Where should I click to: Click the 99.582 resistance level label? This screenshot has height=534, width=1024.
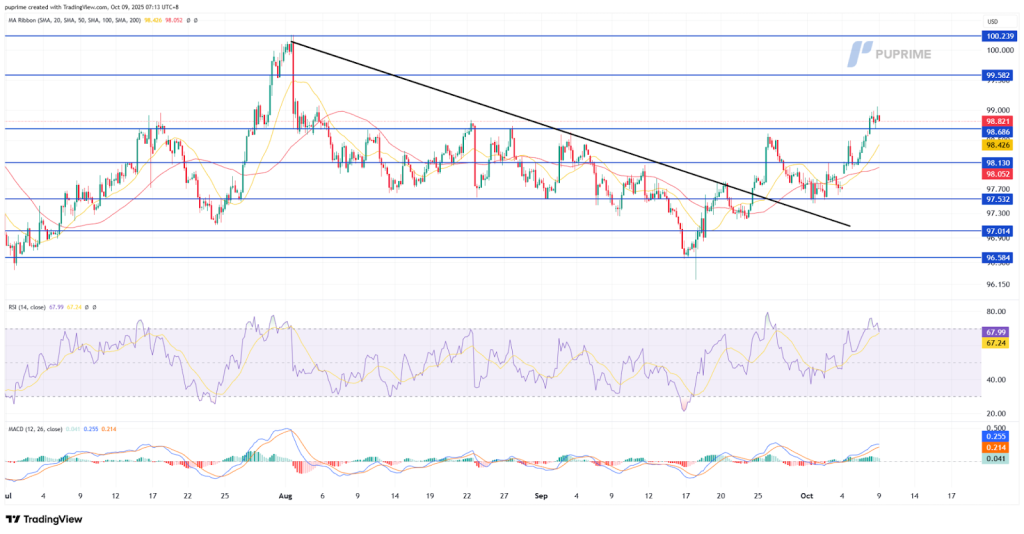click(999, 75)
